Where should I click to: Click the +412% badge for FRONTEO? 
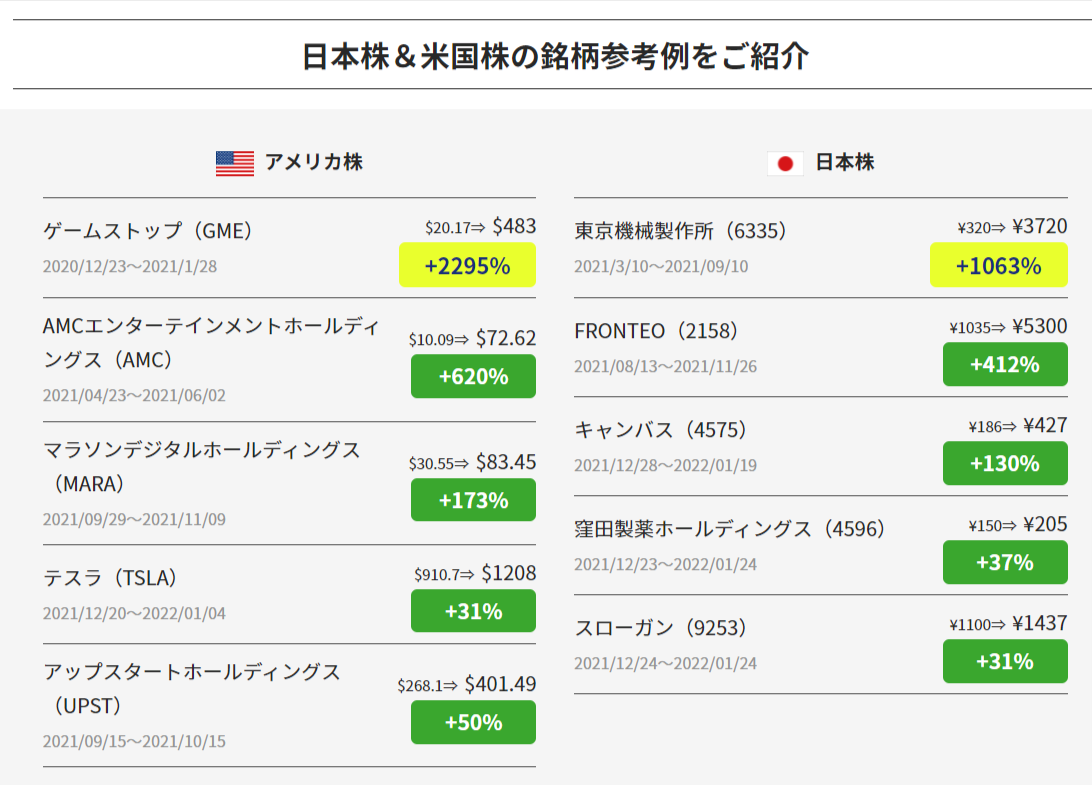[1005, 364]
